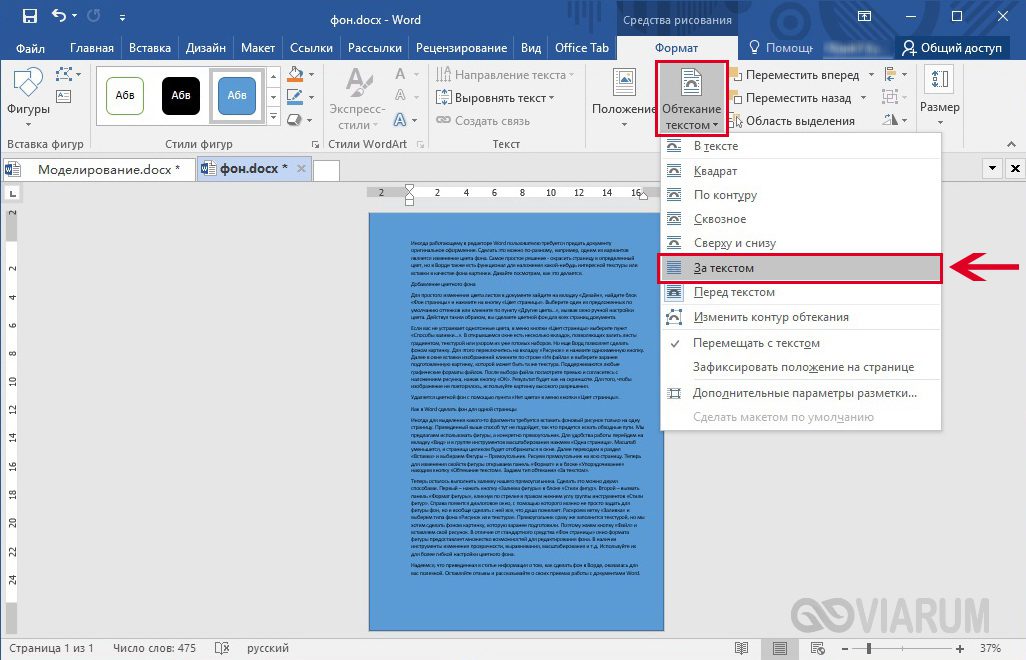
Task: Open the Файл menu
Action: (x=30, y=48)
